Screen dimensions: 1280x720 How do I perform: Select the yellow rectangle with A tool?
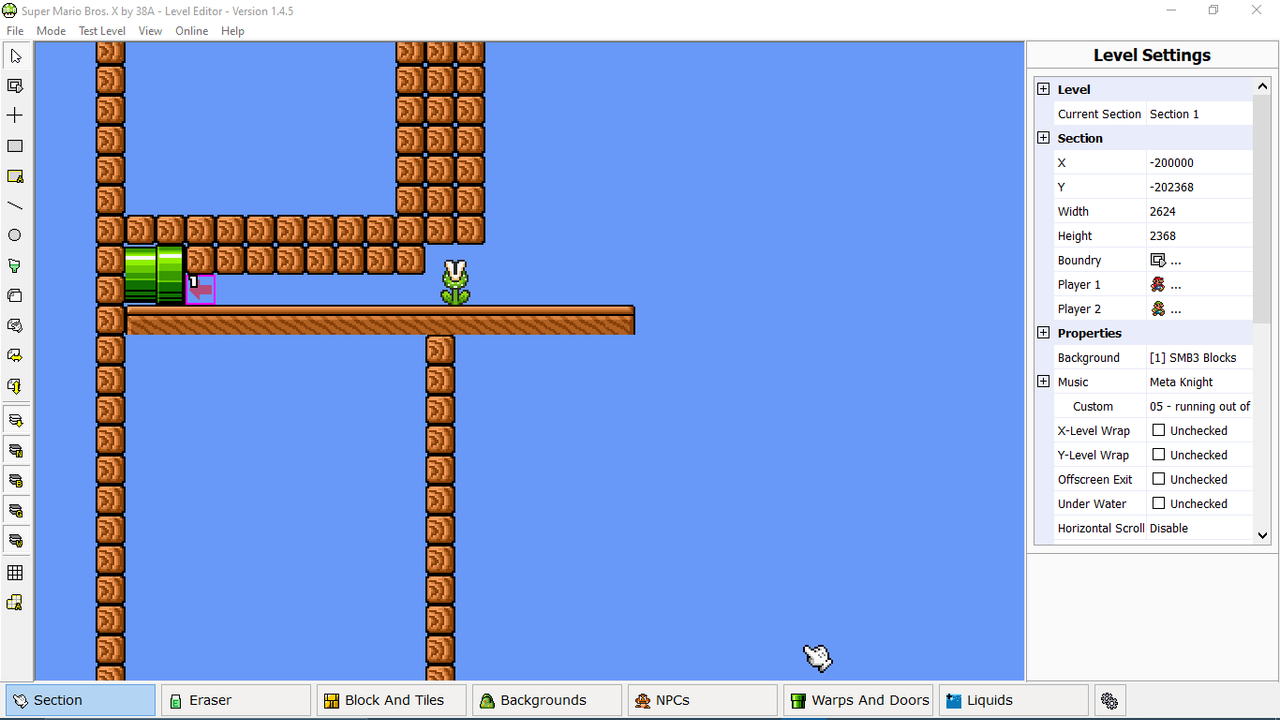coord(15,176)
